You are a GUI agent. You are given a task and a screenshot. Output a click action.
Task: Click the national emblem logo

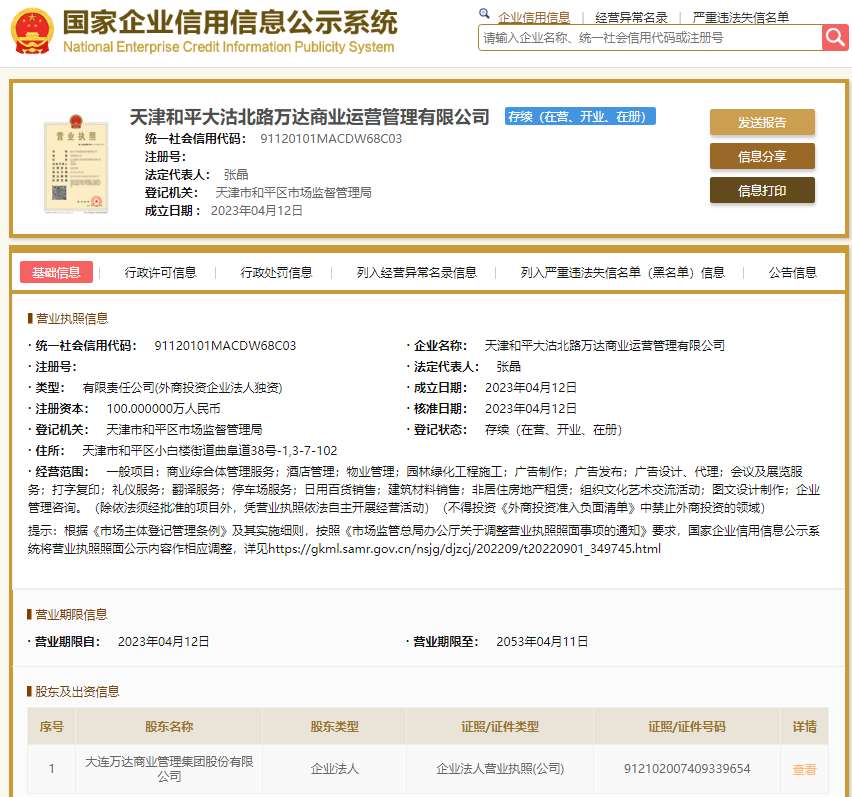(x=32, y=32)
